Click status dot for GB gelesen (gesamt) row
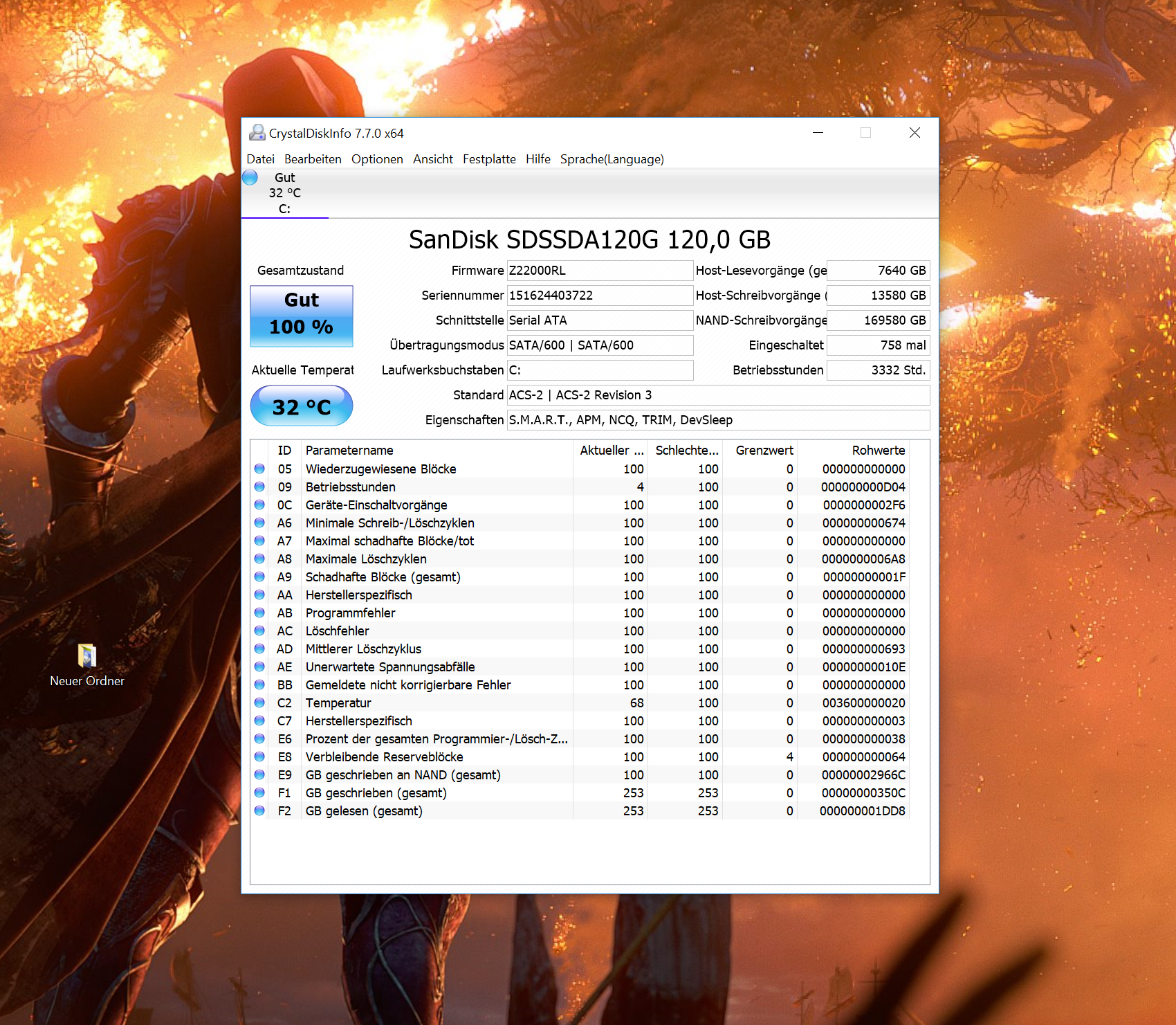 [x=259, y=810]
